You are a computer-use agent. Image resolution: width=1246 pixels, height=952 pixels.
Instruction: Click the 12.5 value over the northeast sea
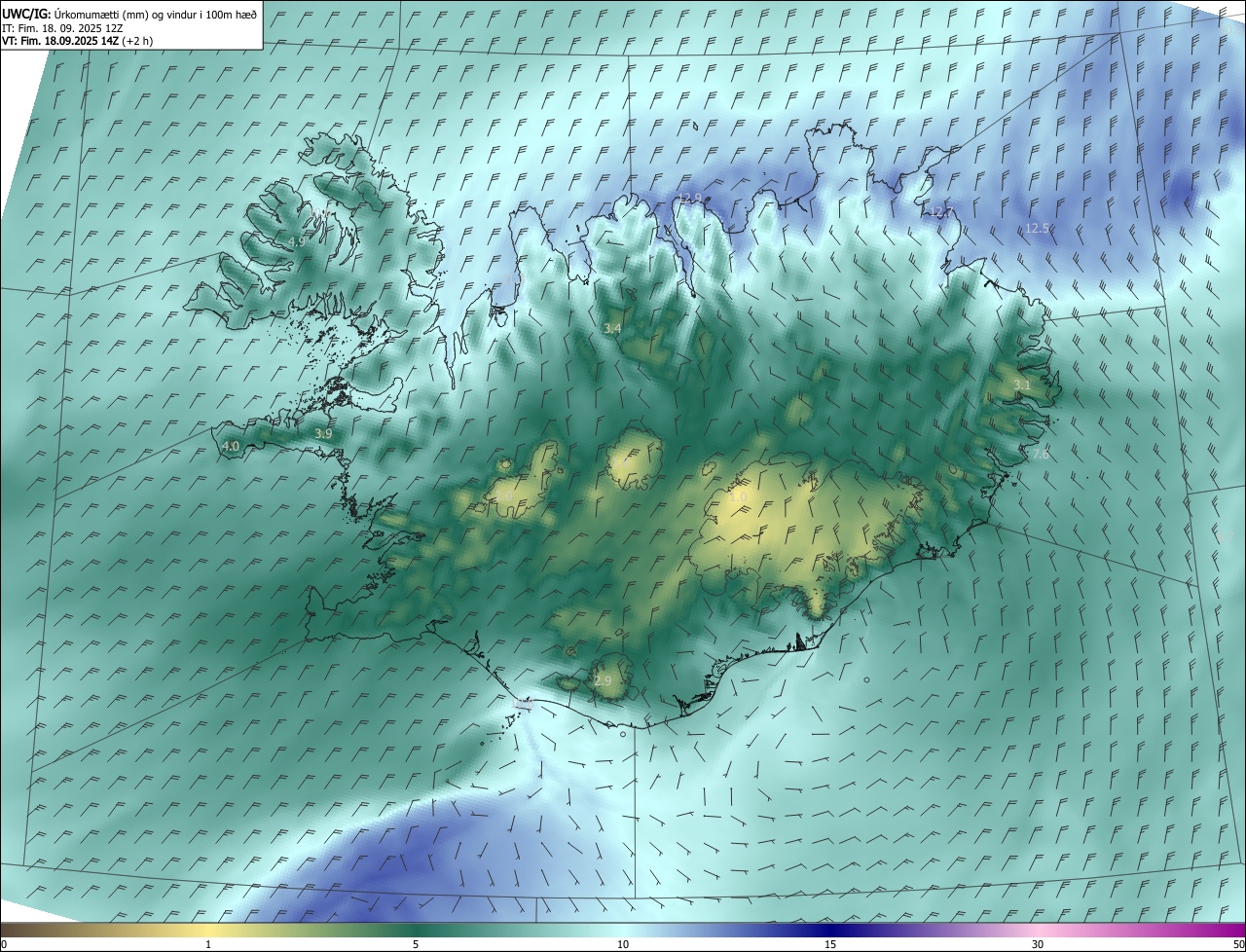click(1037, 229)
